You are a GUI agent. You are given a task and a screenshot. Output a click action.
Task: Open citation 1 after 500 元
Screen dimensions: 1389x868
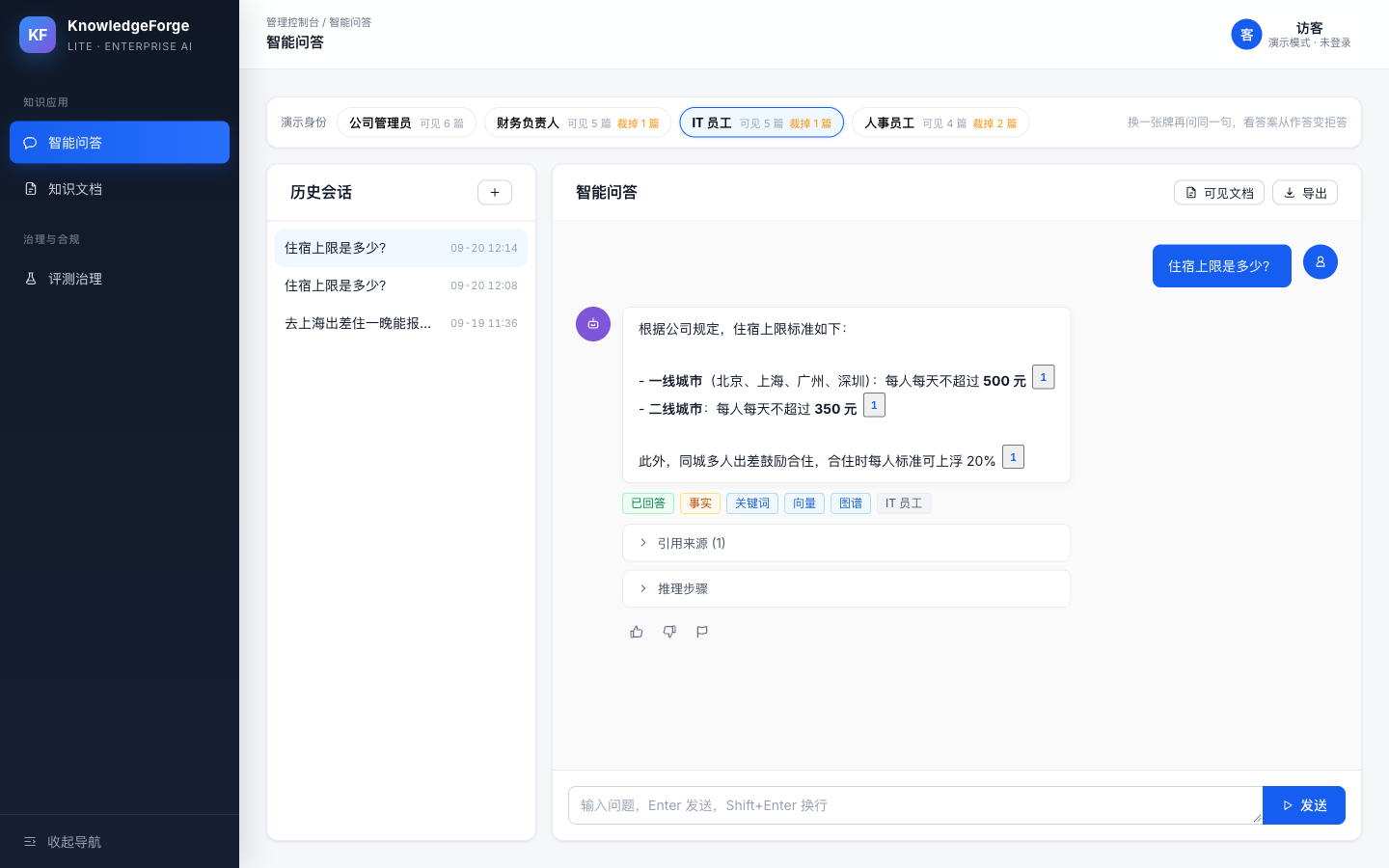[1043, 377]
